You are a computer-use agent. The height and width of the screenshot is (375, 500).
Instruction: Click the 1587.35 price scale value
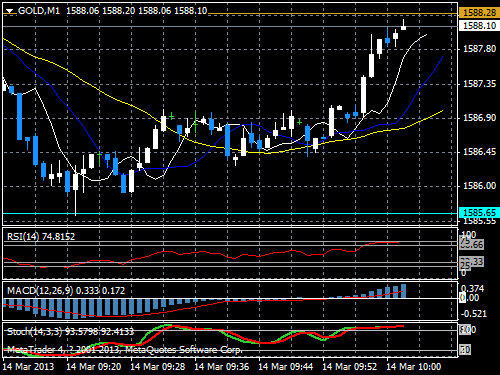[x=479, y=84]
